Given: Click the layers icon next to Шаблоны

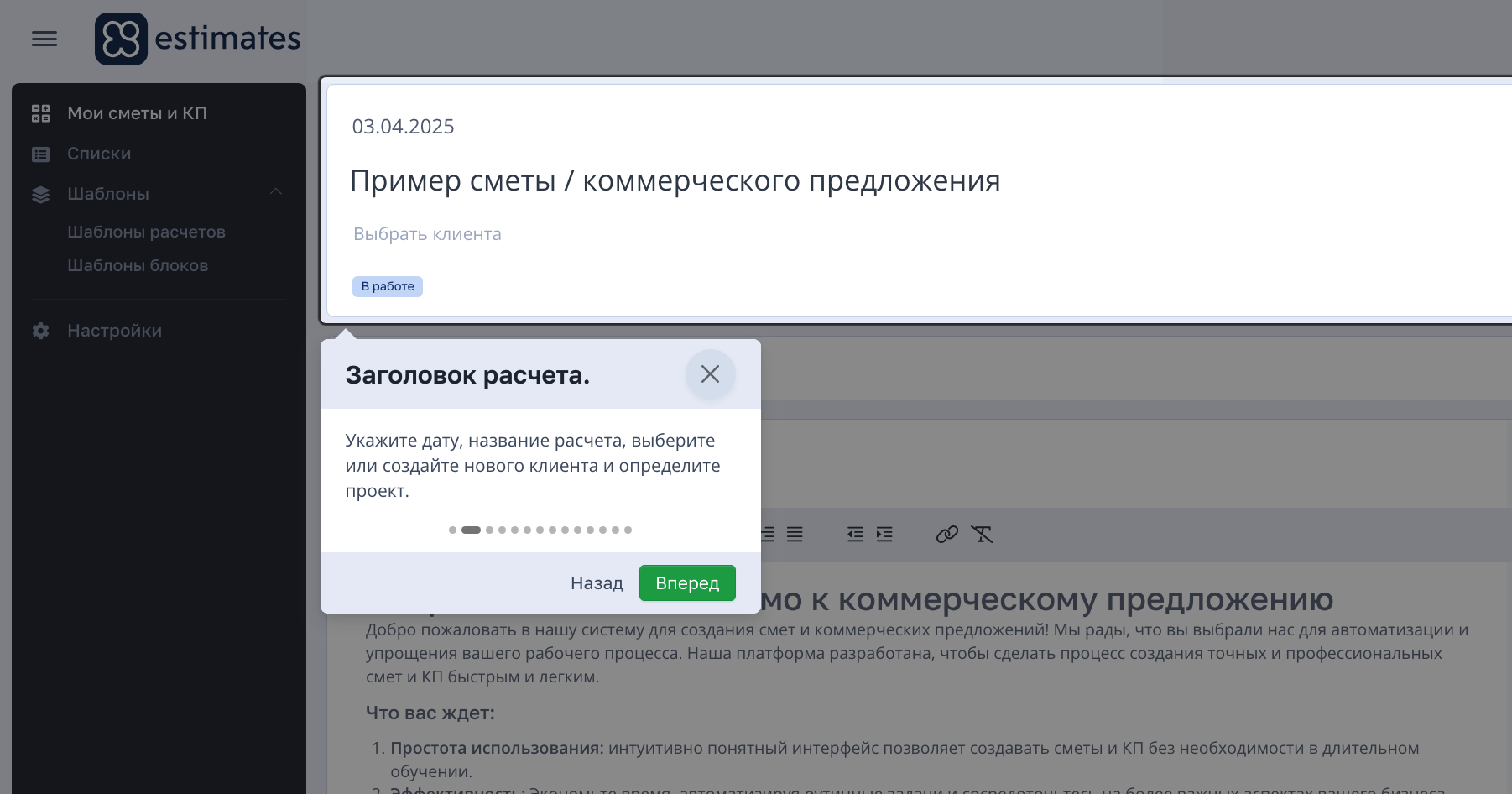Looking at the screenshot, I should pyautogui.click(x=40, y=194).
